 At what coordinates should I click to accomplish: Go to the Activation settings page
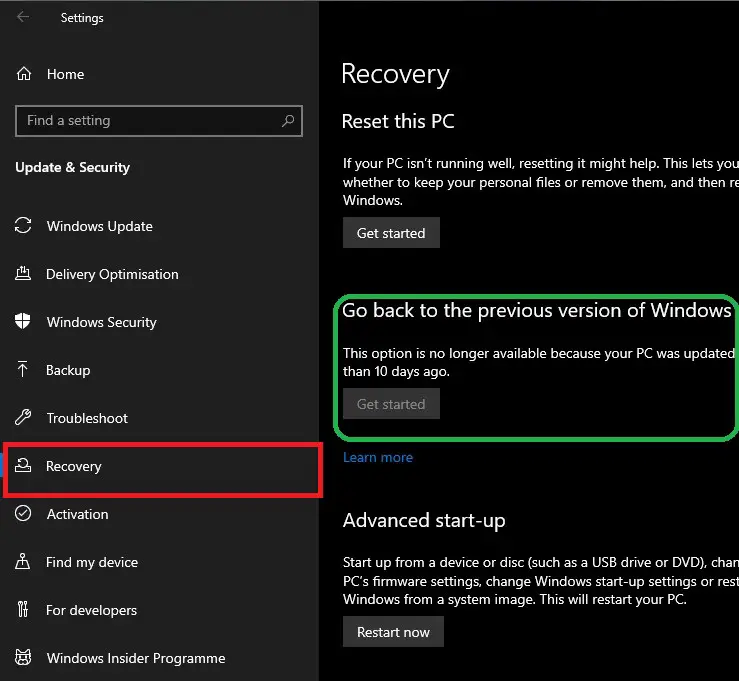tap(77, 514)
